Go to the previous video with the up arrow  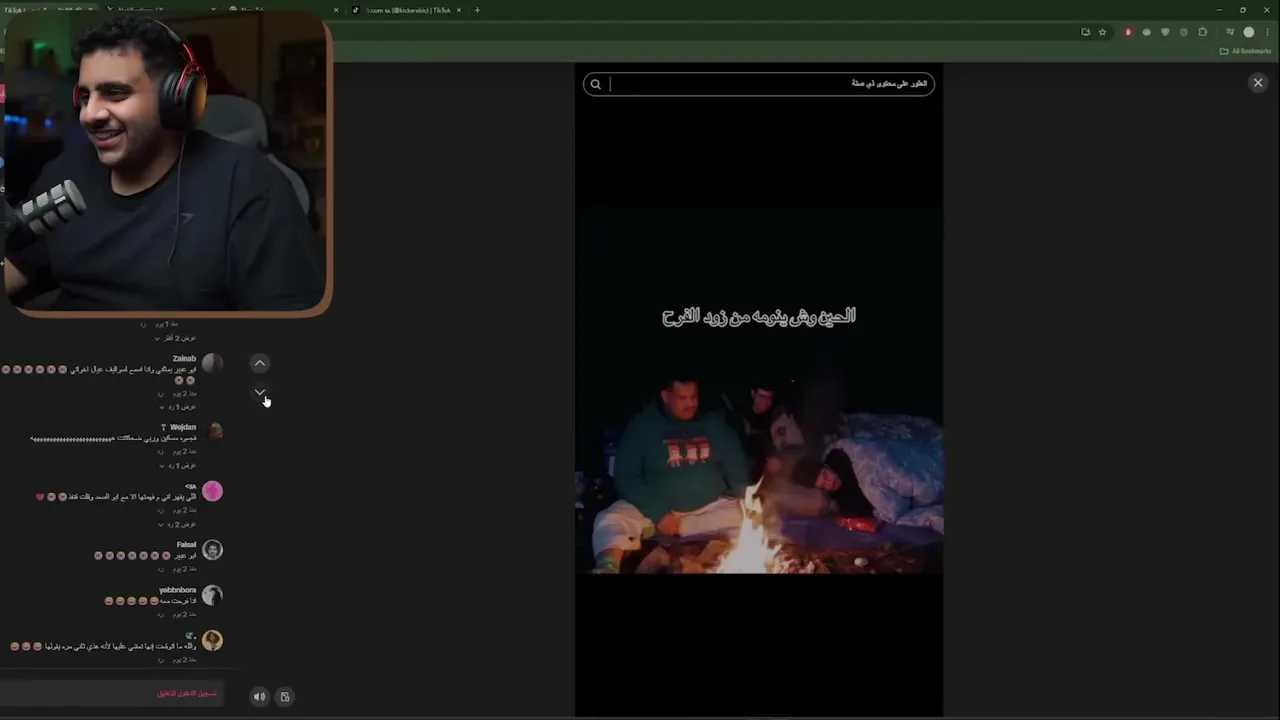(x=259, y=363)
